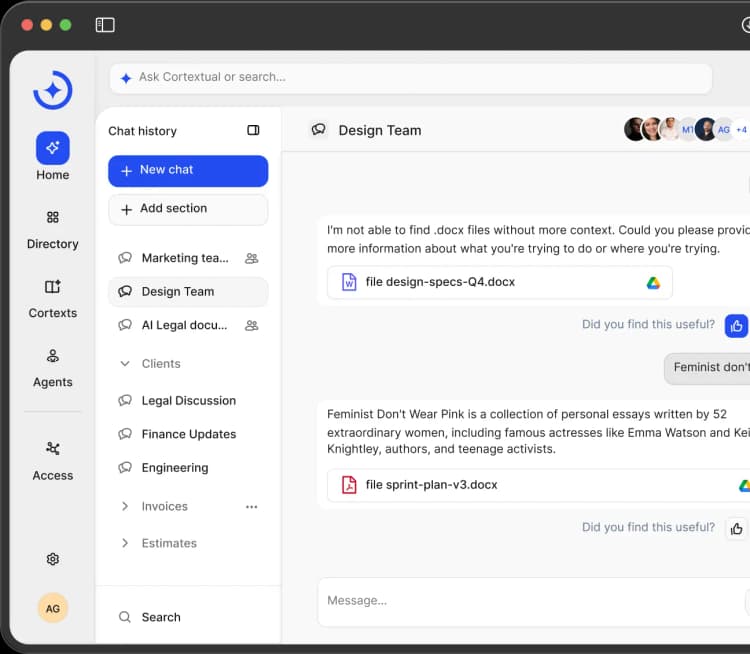Click the Design Team conversation title
Image resolution: width=750 pixels, height=654 pixels.
tap(380, 131)
